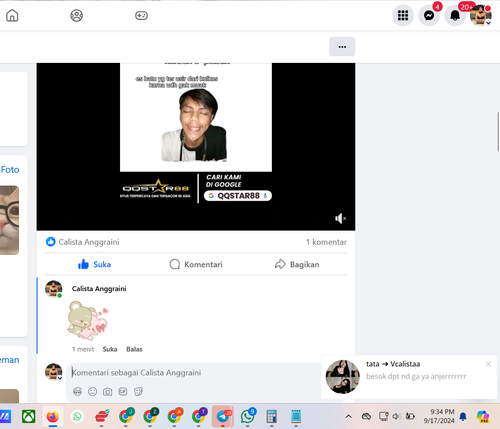This screenshot has width=500, height=429.
Task: Open the tata notification profile picture
Action: pyautogui.click(x=342, y=377)
